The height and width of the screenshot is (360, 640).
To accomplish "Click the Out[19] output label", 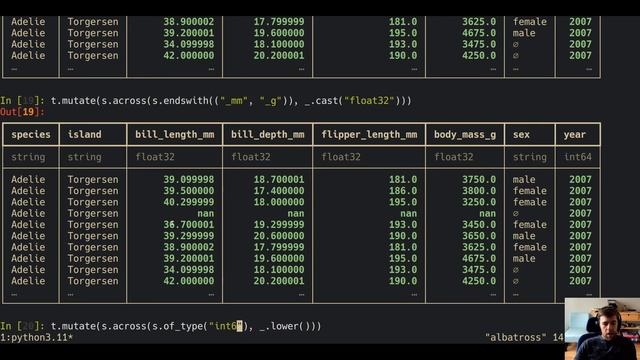I will tap(22, 112).
